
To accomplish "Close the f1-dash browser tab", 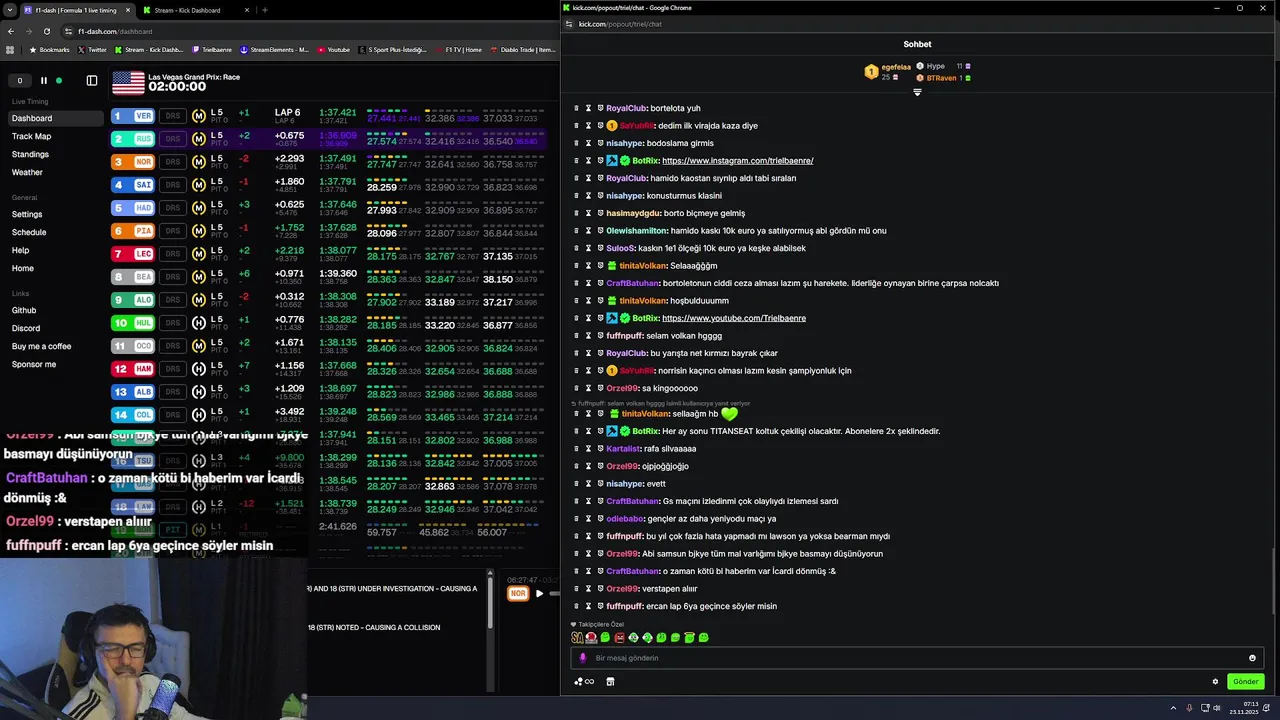I will pyautogui.click(x=128, y=10).
